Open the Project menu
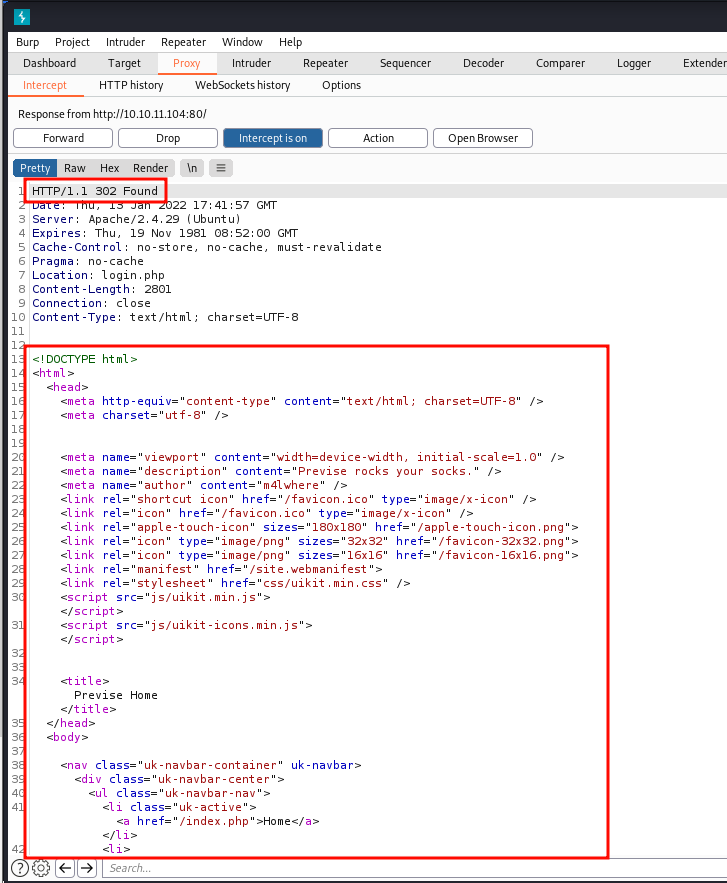727x883 pixels. [x=72, y=42]
